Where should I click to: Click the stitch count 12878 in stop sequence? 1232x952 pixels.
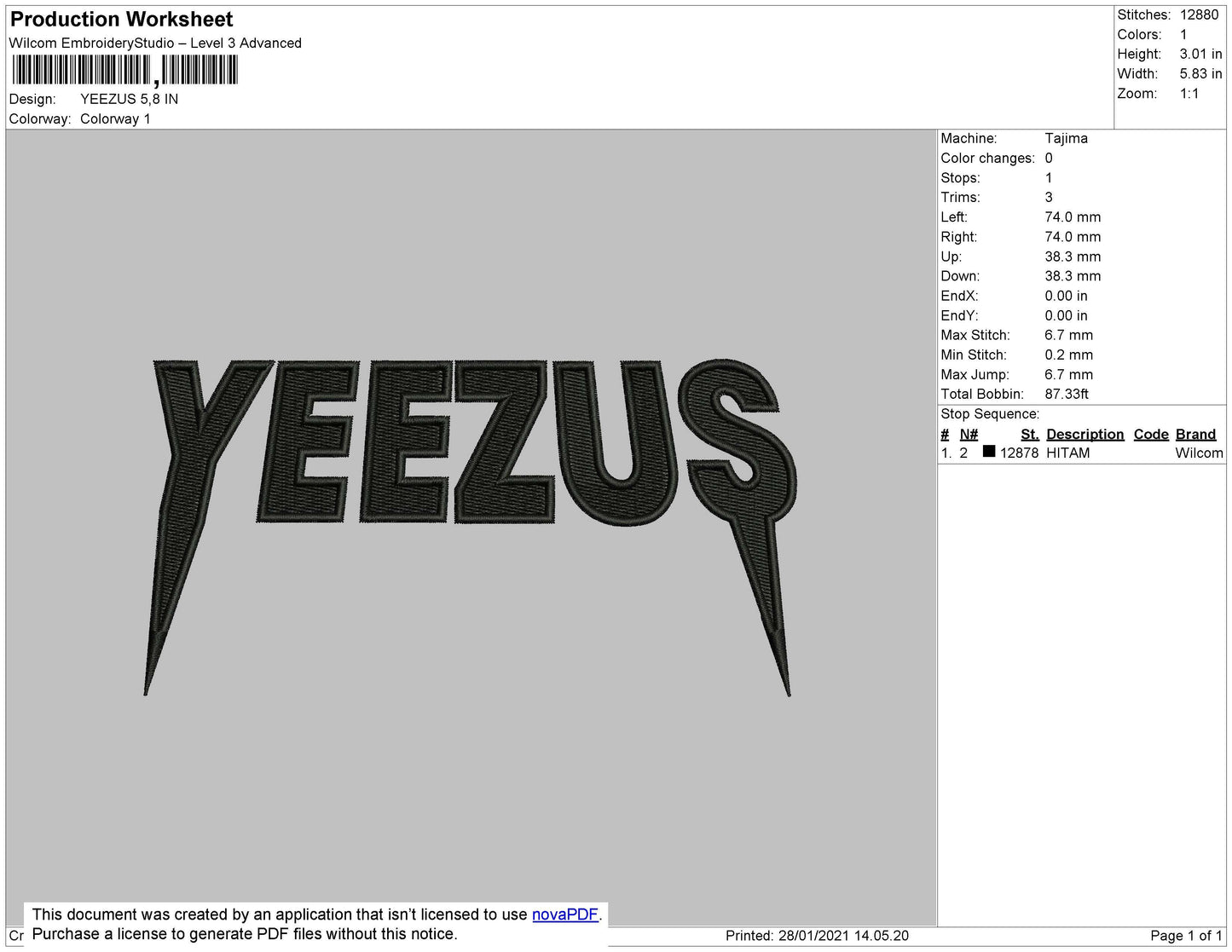coord(1019,453)
